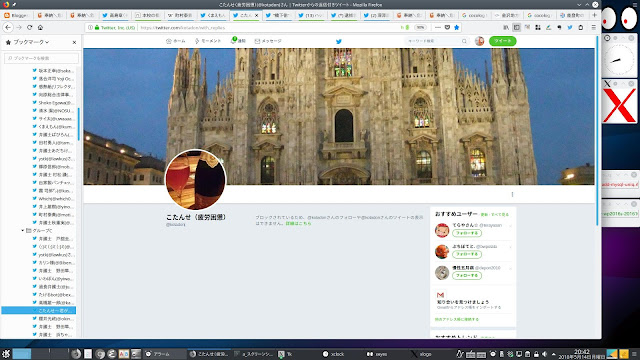Toggle the sidebar view toolbar button
Screen dimensions: 640x360
point(517,27)
